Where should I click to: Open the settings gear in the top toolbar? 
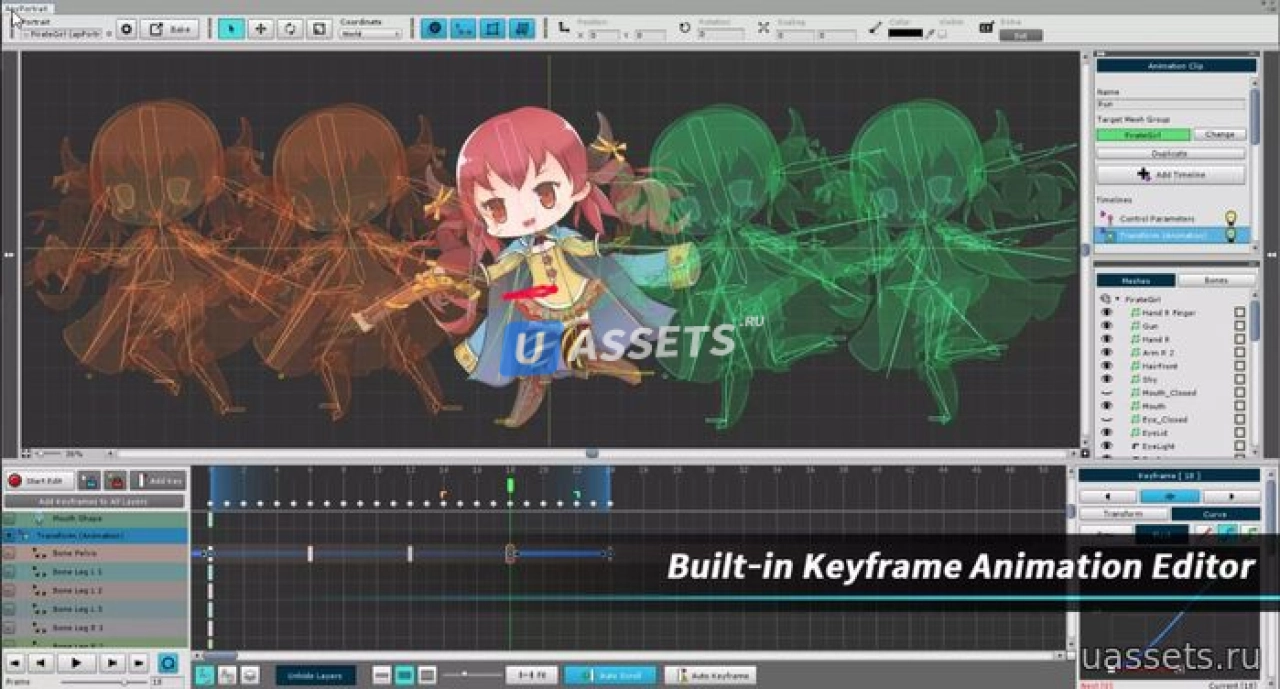coord(126,29)
